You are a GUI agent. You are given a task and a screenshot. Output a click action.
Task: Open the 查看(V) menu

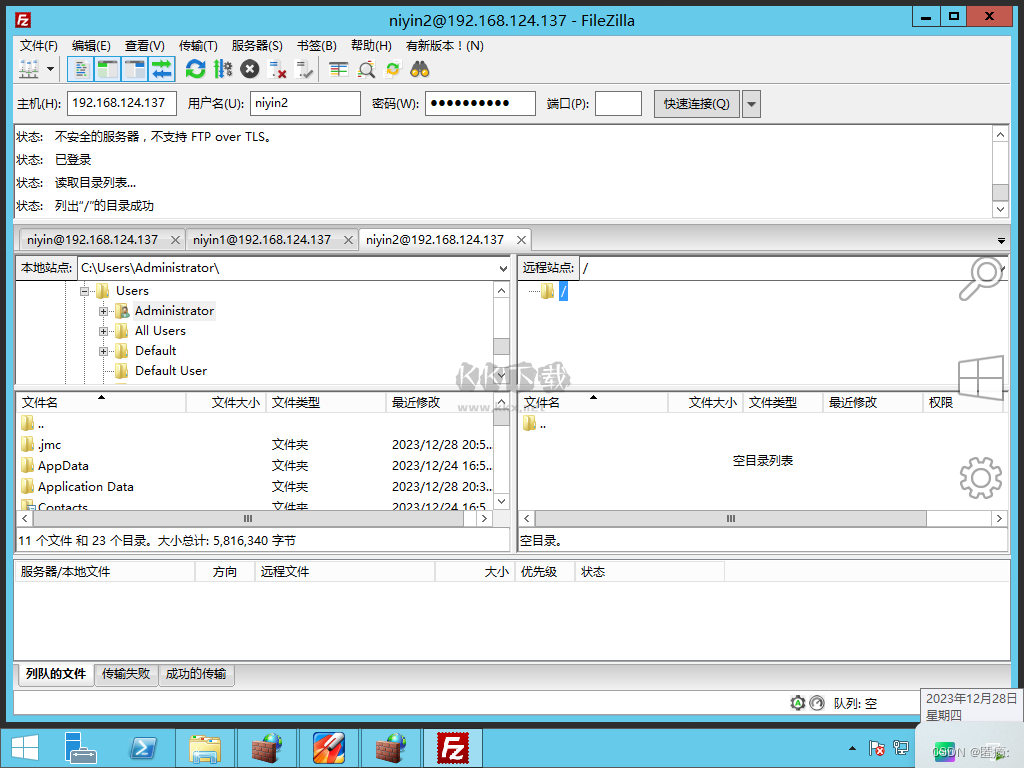click(x=144, y=46)
